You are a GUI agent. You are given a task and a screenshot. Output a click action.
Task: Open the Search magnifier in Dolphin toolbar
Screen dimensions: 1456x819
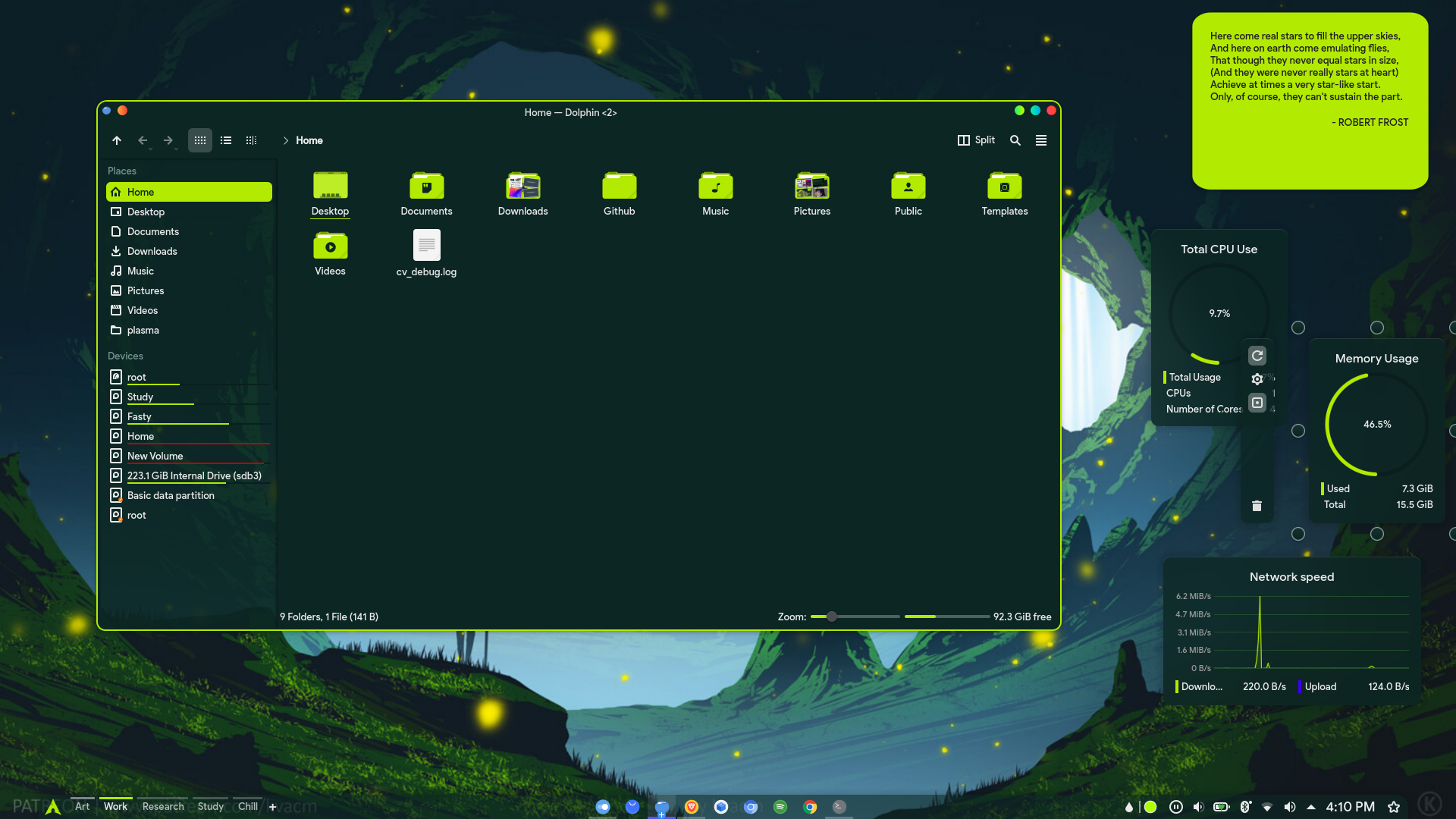(x=1015, y=140)
